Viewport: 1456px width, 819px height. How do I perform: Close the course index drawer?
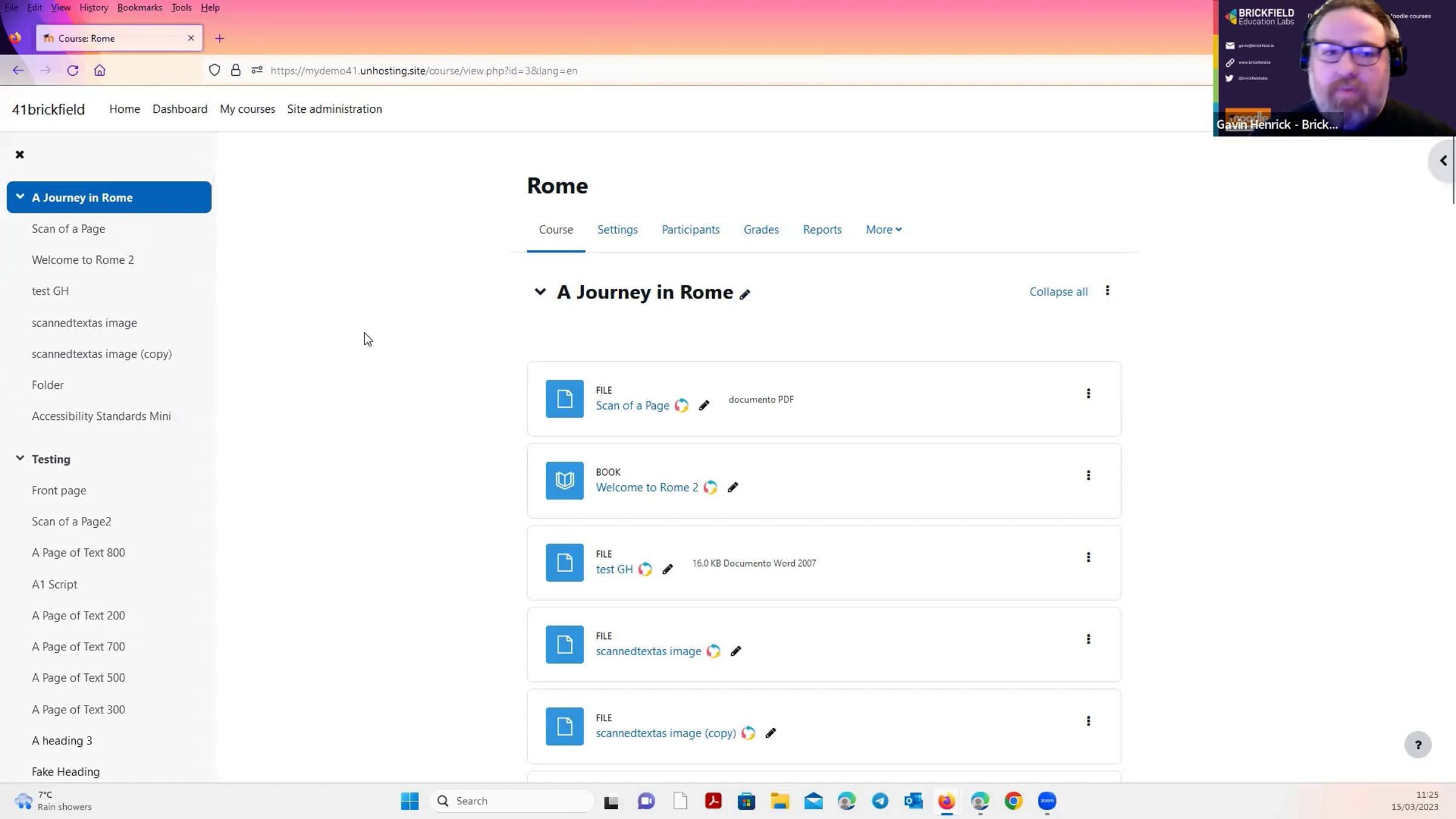pos(19,155)
